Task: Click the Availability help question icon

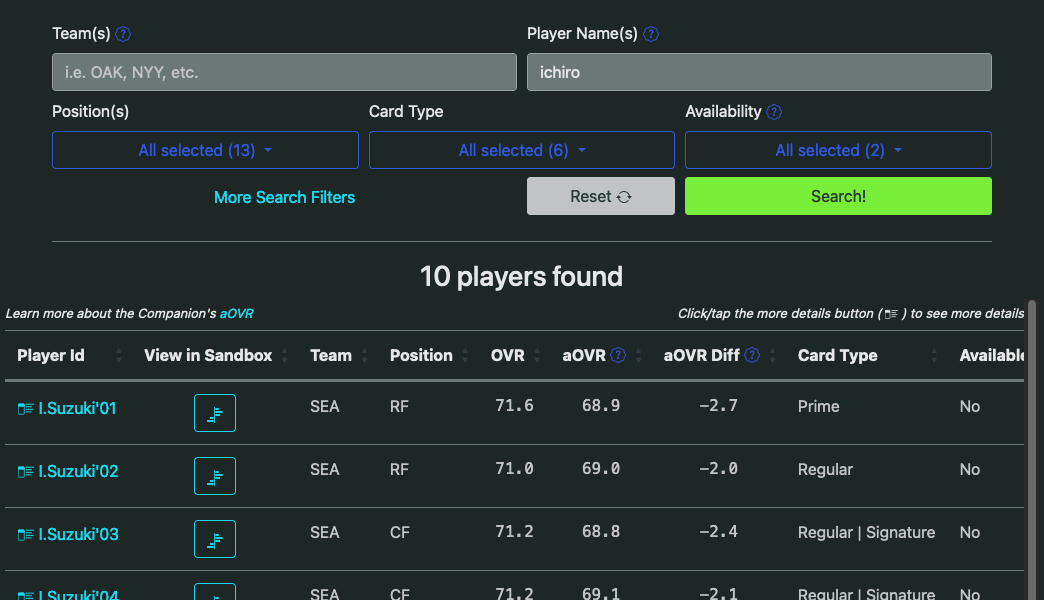Action: click(774, 112)
